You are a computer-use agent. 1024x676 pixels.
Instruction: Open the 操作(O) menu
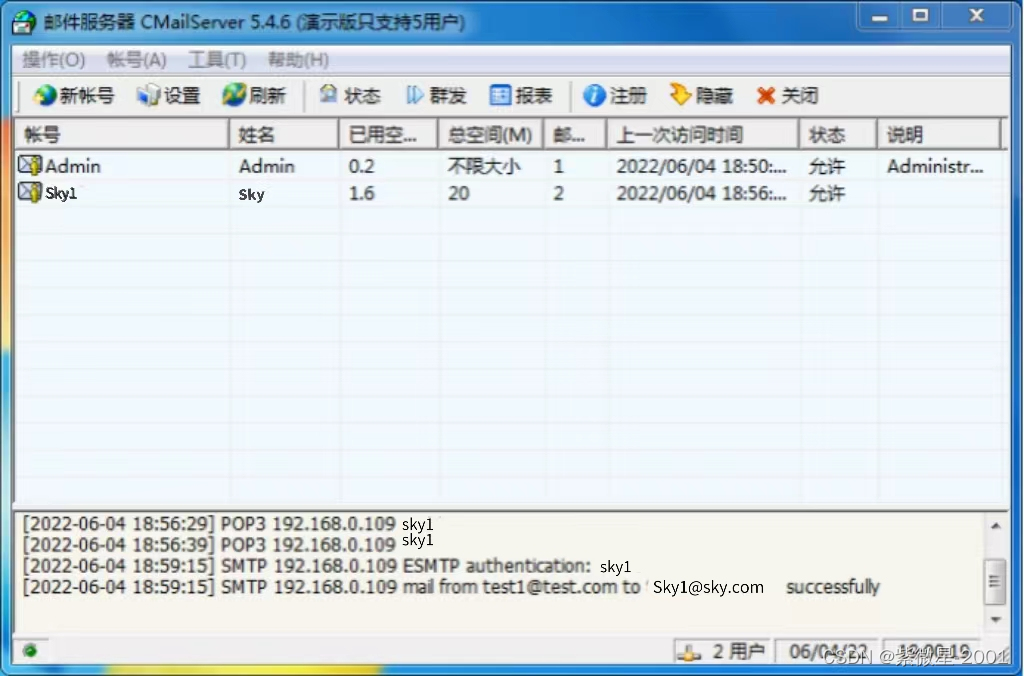54,60
